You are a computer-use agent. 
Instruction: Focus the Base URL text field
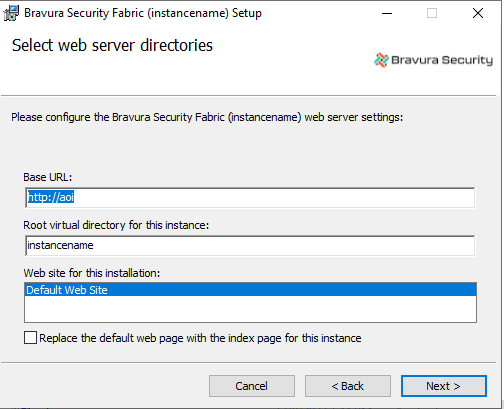[250, 197]
